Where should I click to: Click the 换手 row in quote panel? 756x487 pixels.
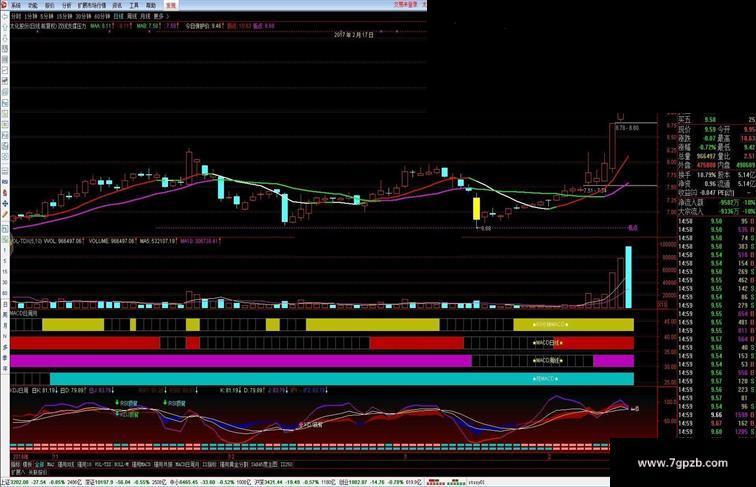tap(716, 175)
